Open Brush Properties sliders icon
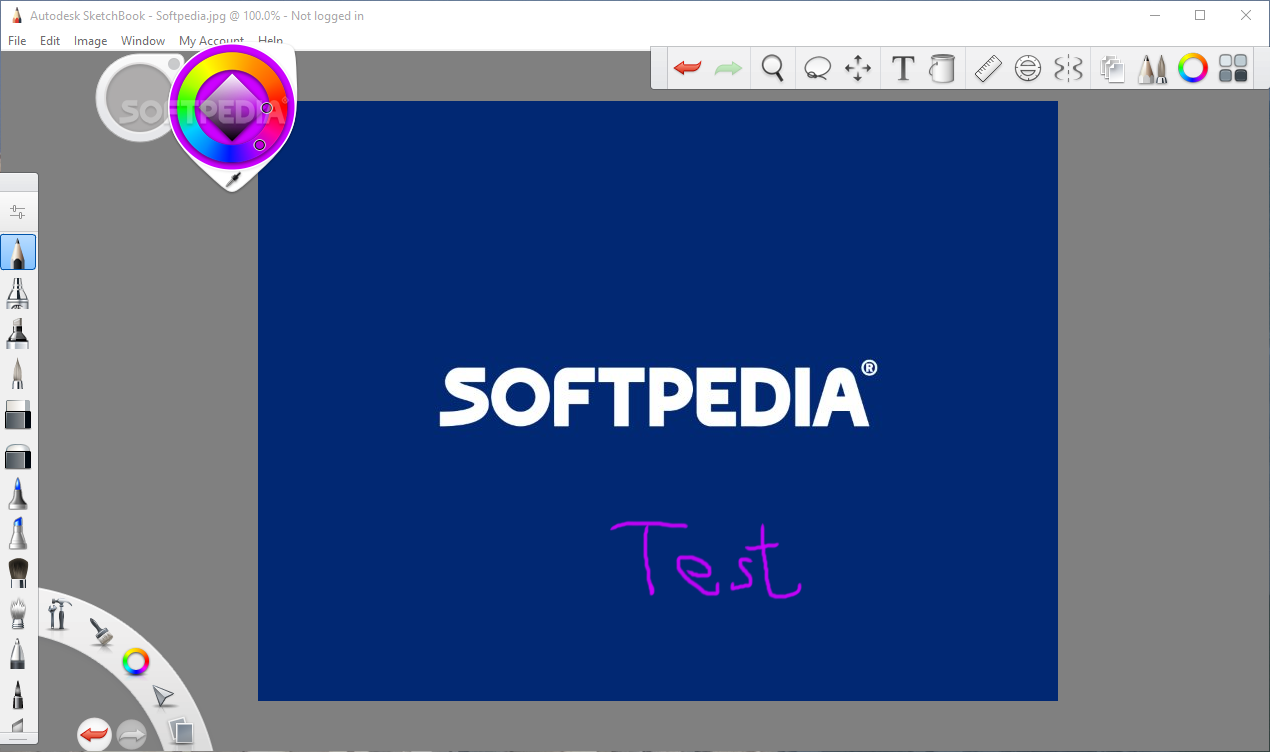The width and height of the screenshot is (1270, 752). [18, 212]
